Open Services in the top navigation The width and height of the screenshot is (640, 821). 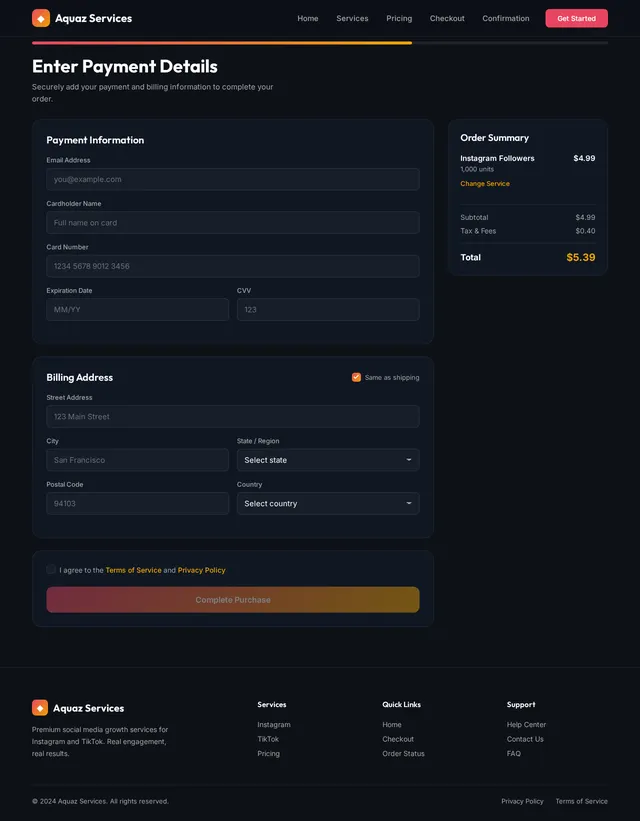[352, 18]
